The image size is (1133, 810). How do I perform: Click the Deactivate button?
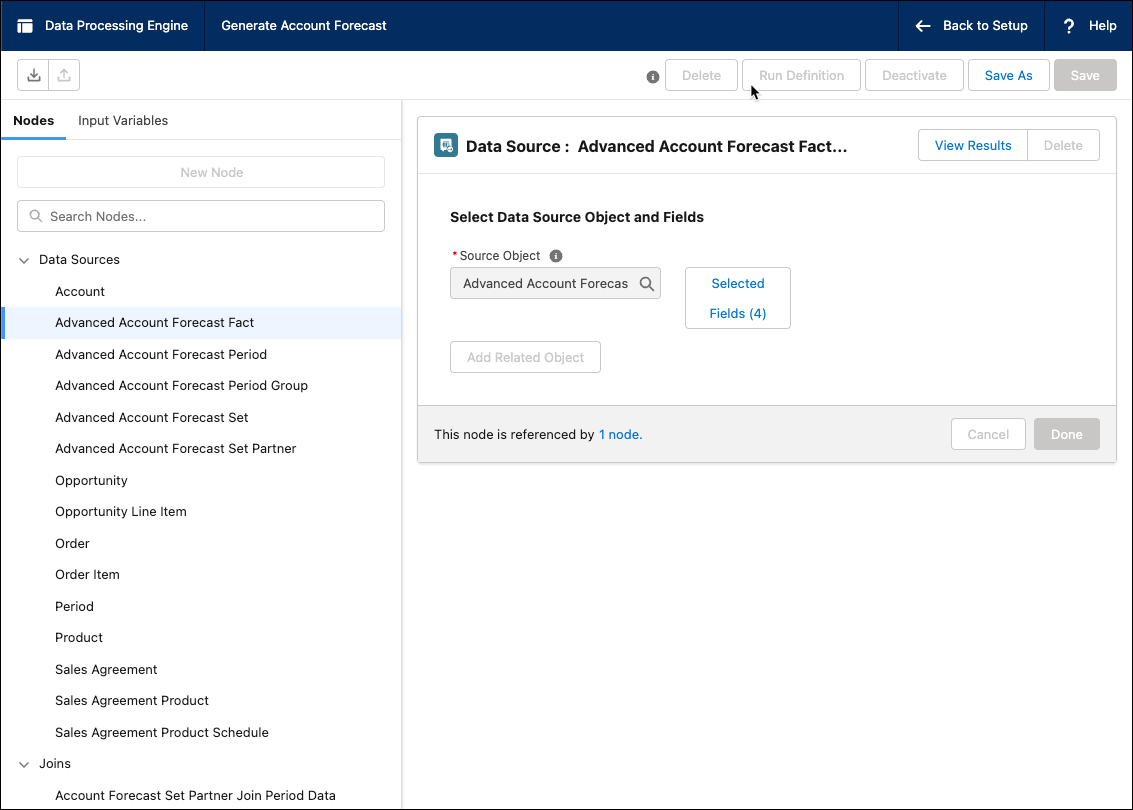pyautogui.click(x=914, y=75)
